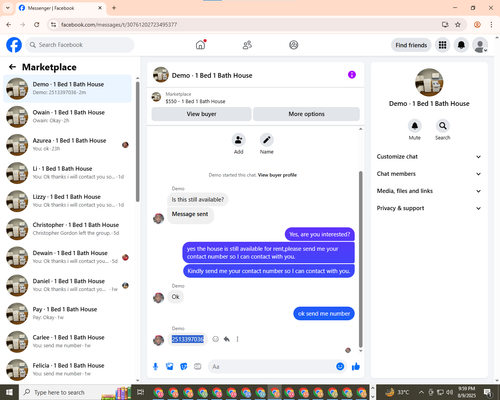The image size is (500, 400).
Task: Click View buyer button
Action: click(201, 114)
